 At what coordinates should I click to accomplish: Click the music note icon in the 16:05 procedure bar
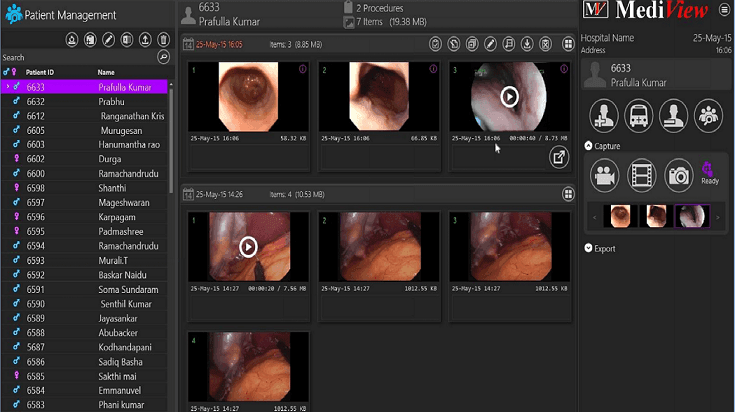pyautogui.click(x=509, y=44)
